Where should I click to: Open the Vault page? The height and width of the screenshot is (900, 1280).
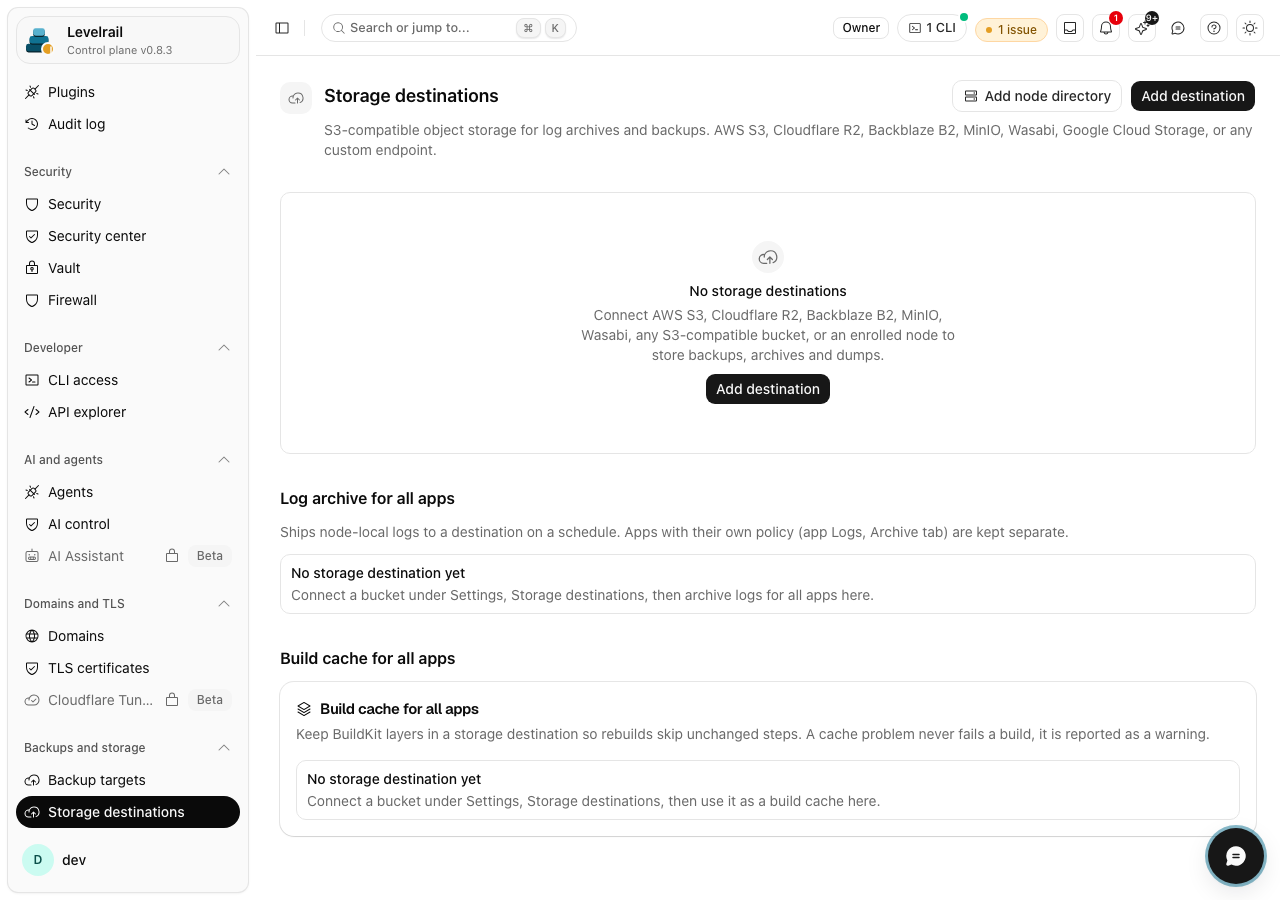point(128,268)
